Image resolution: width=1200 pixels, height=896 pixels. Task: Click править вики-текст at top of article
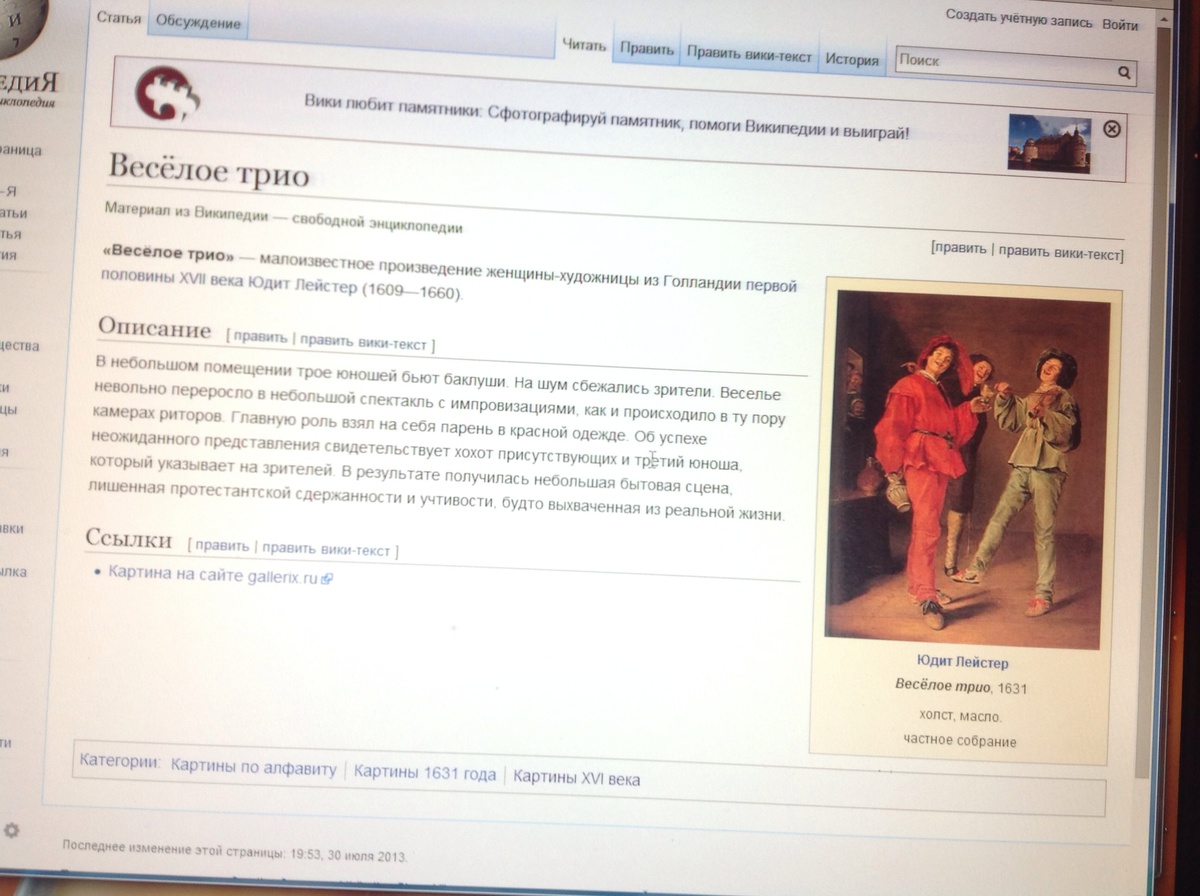click(1059, 253)
